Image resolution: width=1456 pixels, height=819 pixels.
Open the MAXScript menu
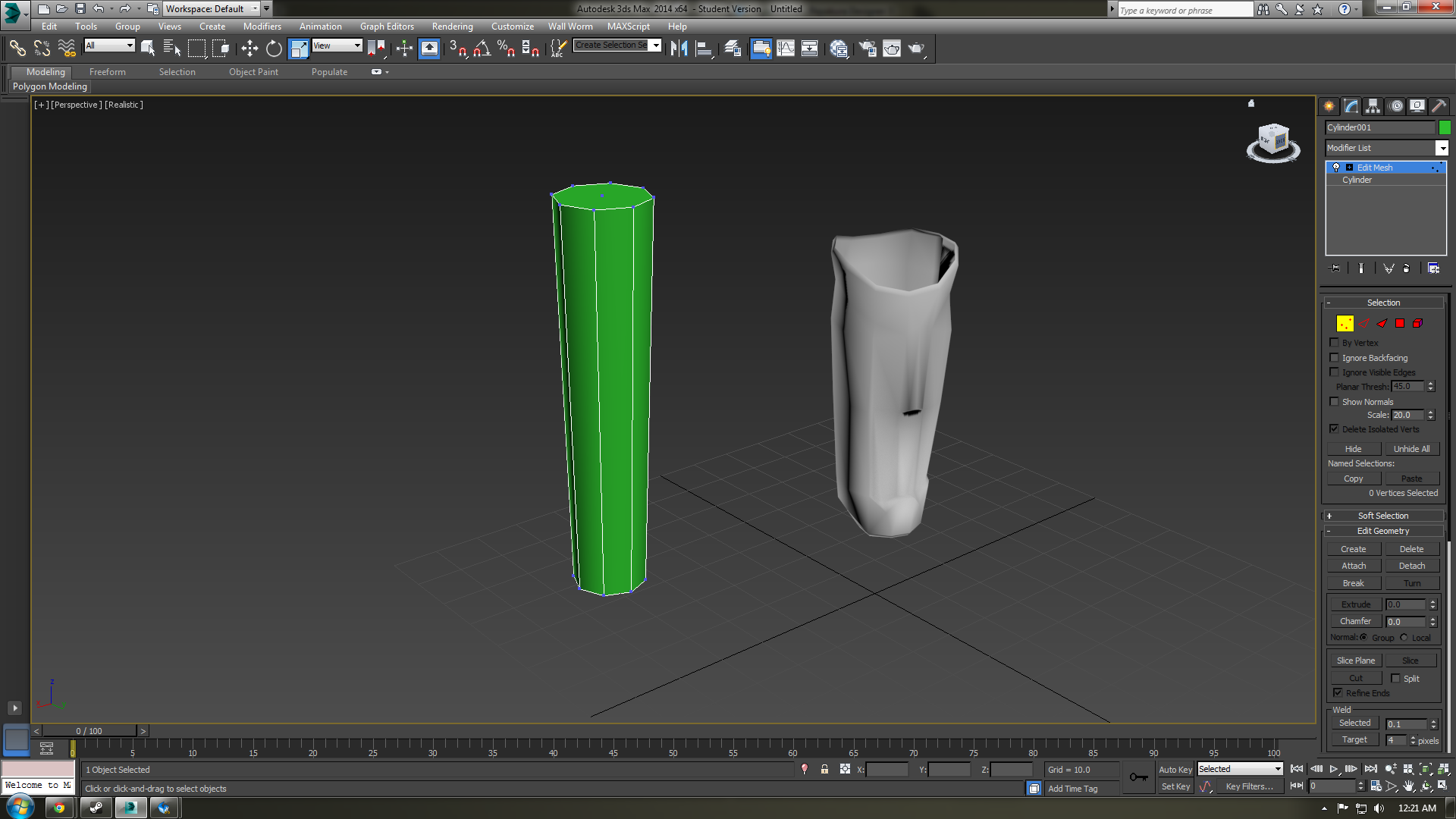tap(629, 27)
